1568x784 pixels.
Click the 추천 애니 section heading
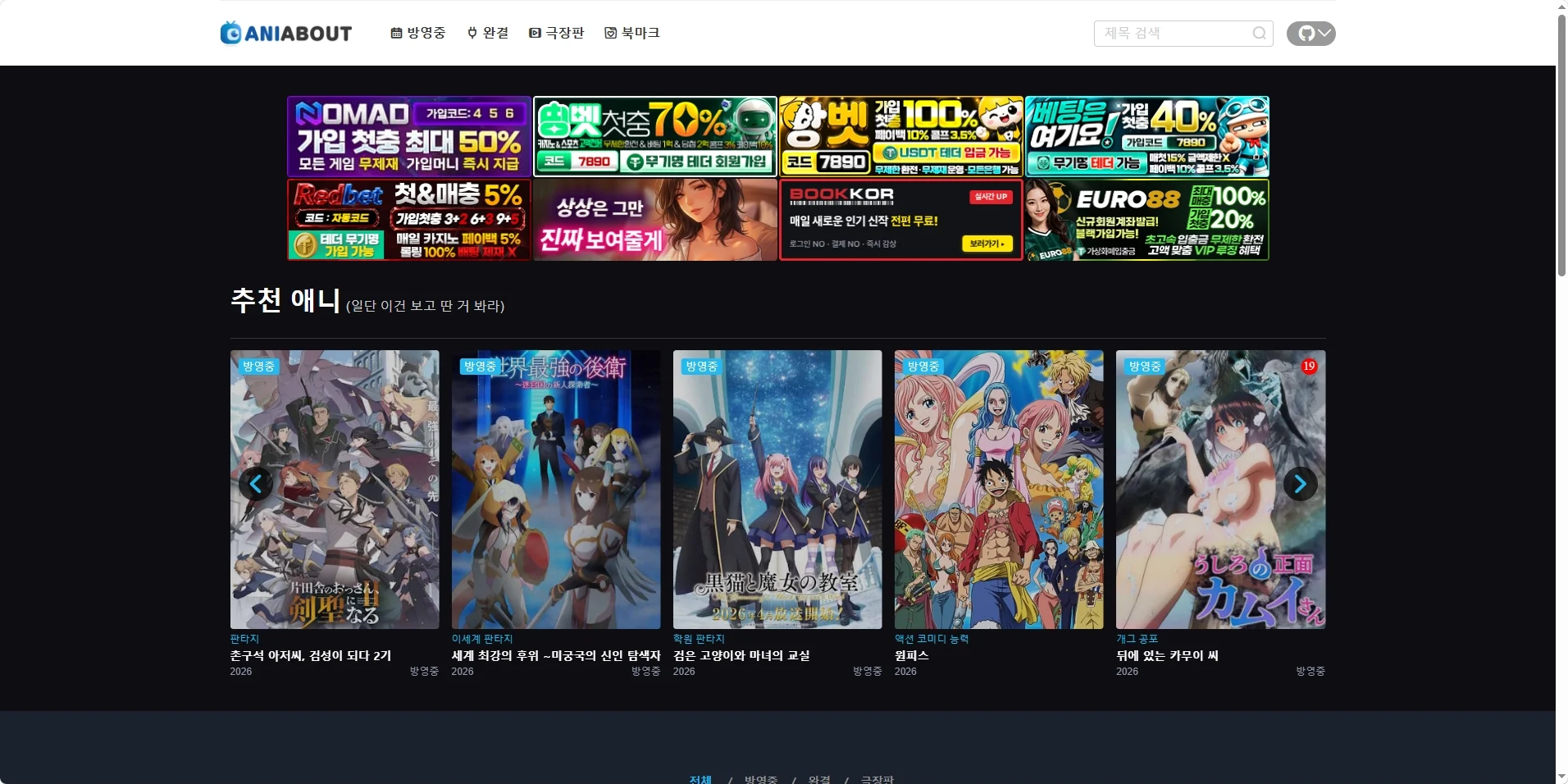click(x=285, y=300)
